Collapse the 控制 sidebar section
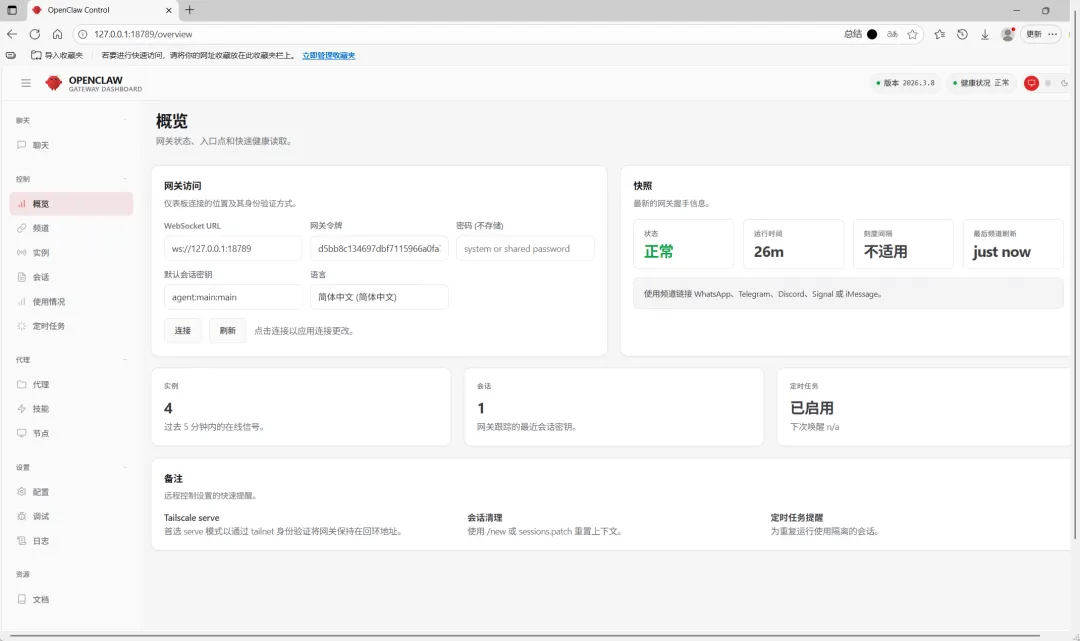Screen dimensions: 1080x641 pos(125,179)
